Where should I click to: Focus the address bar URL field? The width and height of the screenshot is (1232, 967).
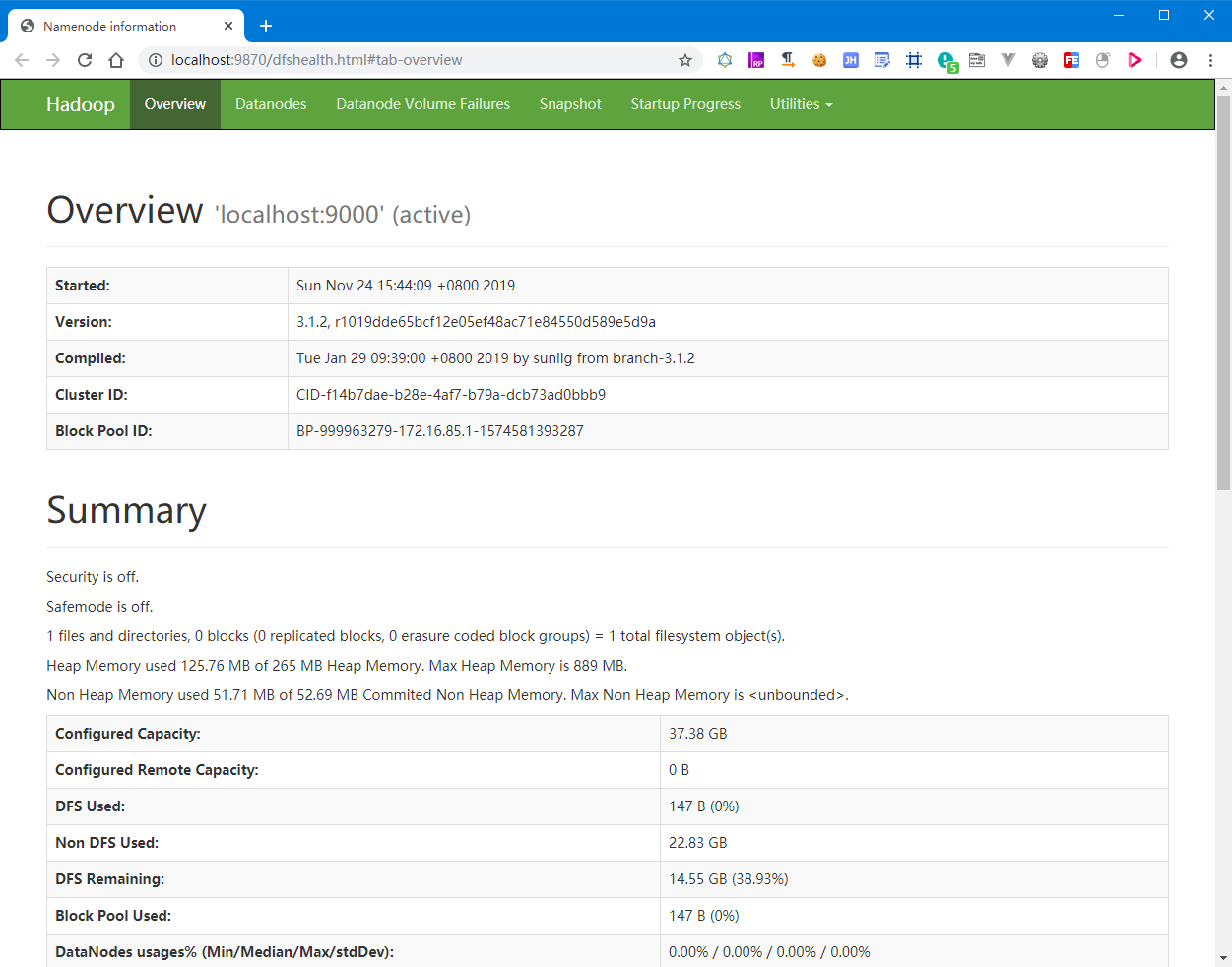coord(419,60)
